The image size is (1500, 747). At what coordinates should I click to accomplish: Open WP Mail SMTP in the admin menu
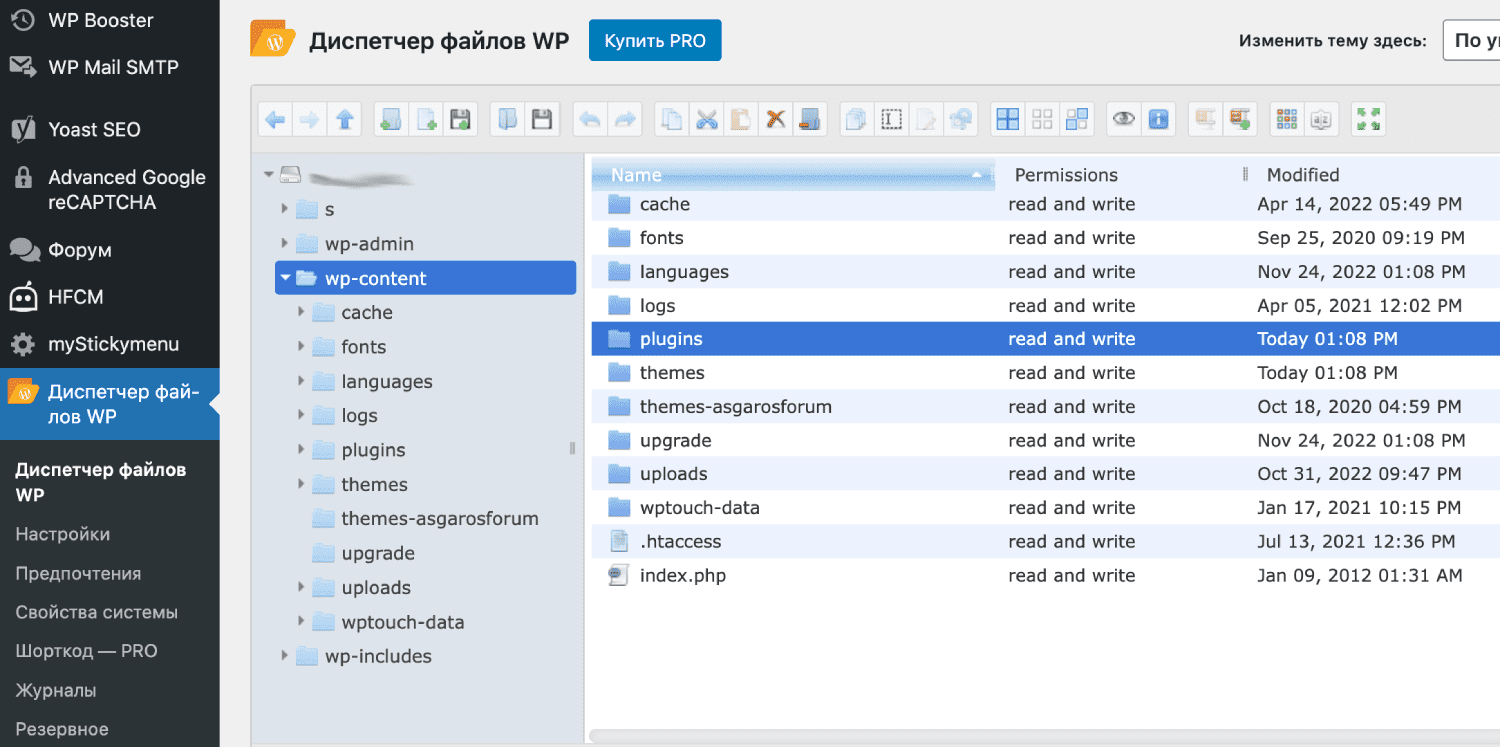click(x=113, y=67)
